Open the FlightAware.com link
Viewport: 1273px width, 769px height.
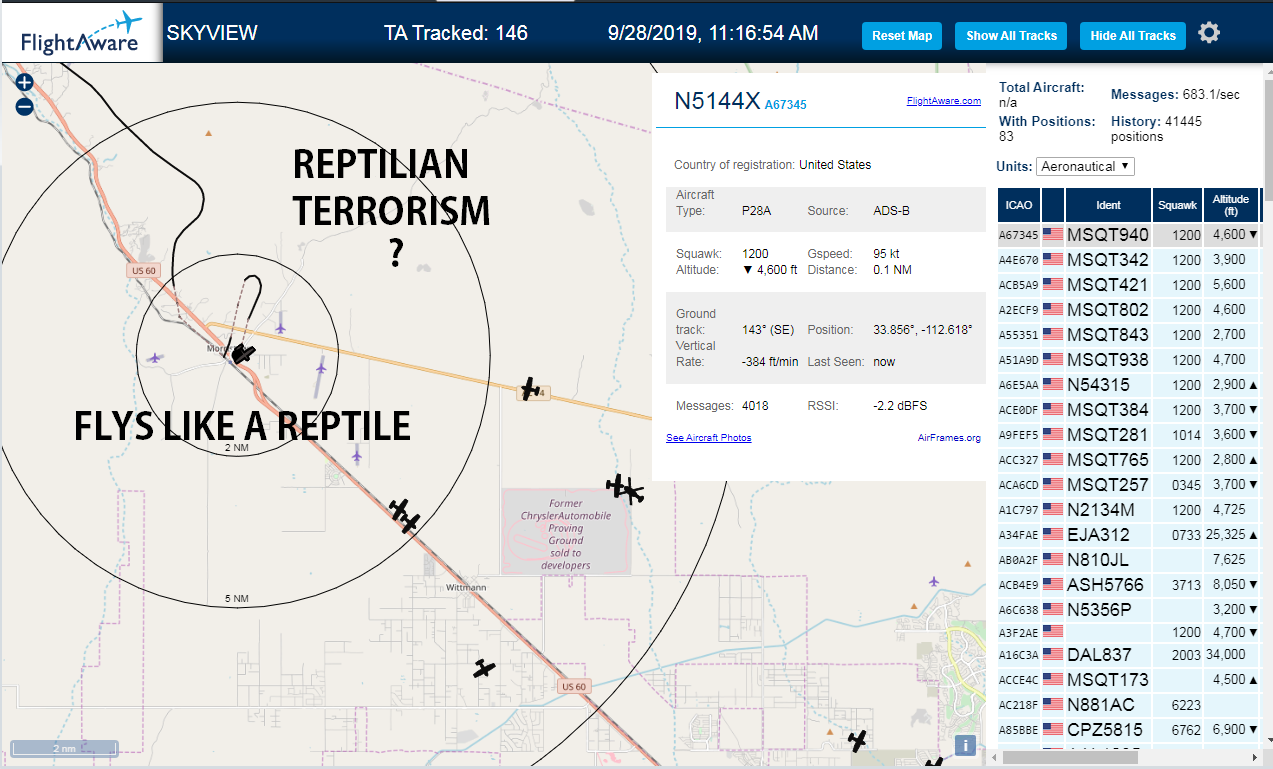944,101
